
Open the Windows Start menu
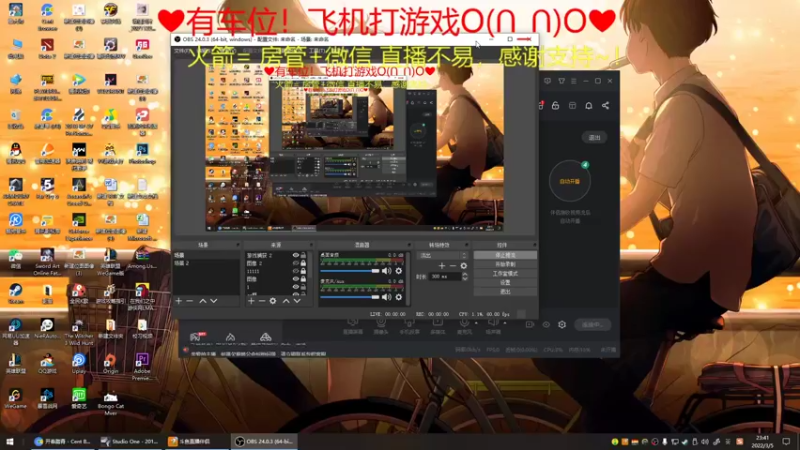click(9, 441)
